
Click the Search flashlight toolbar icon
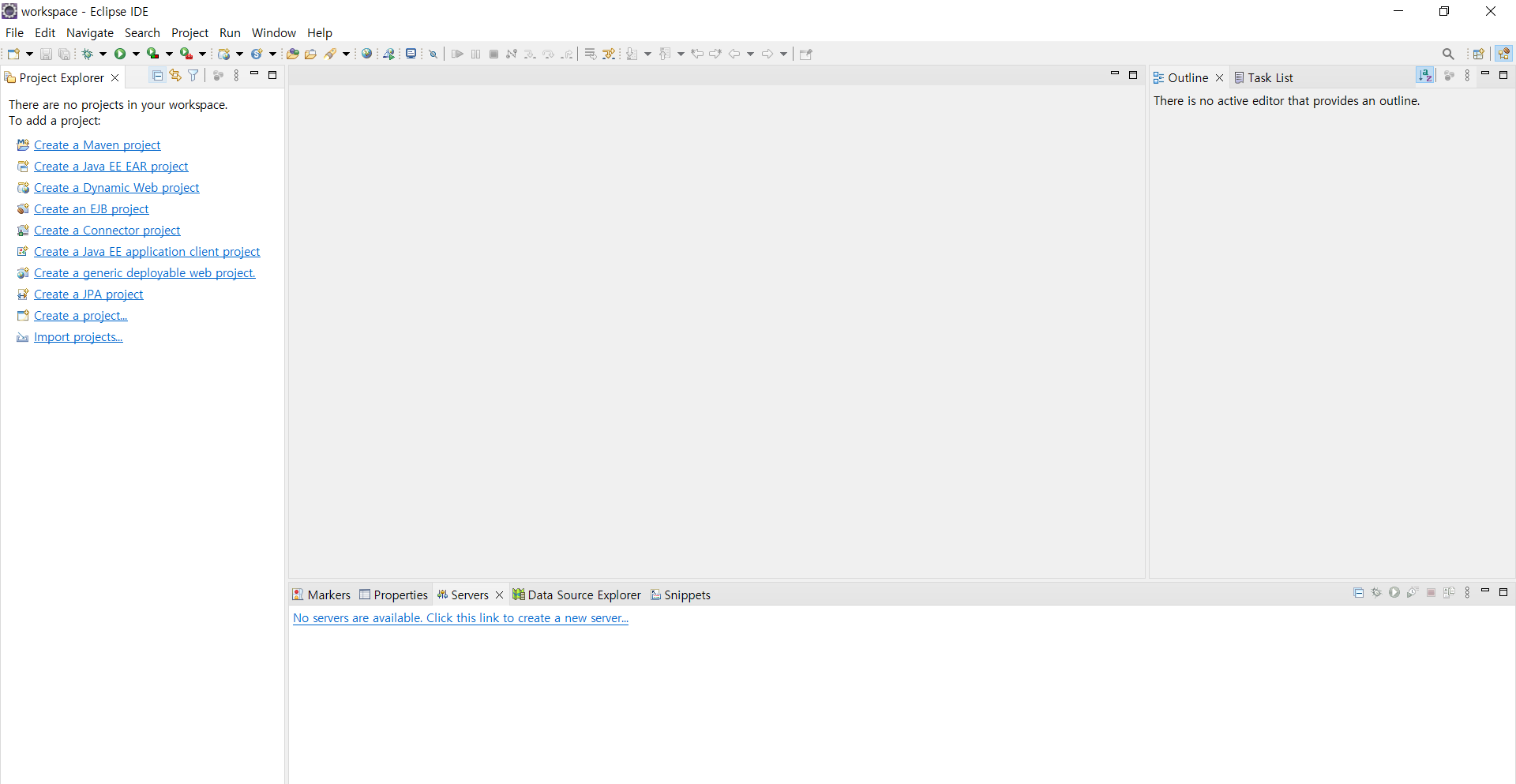tap(331, 54)
